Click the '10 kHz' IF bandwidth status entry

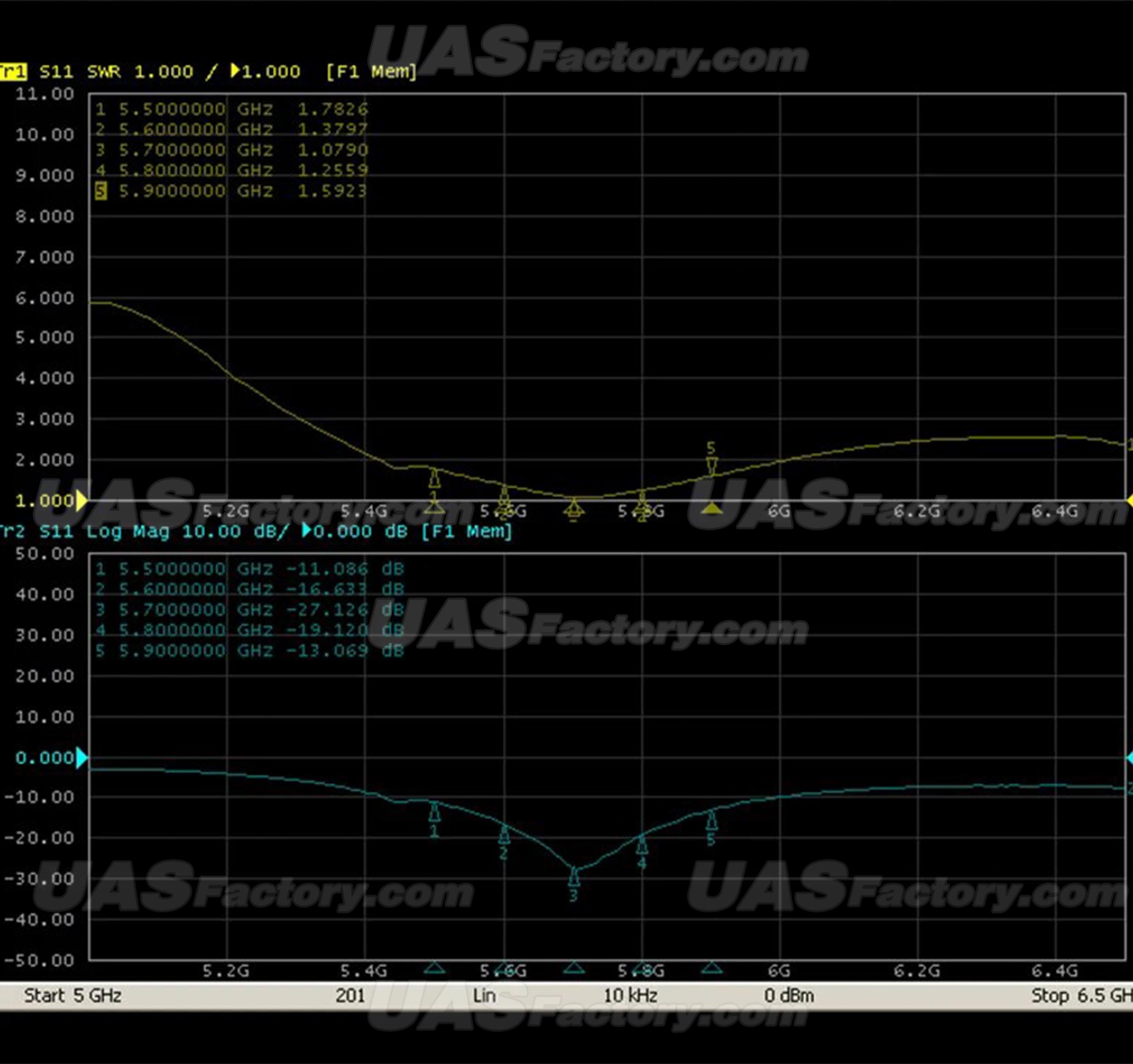(x=630, y=996)
